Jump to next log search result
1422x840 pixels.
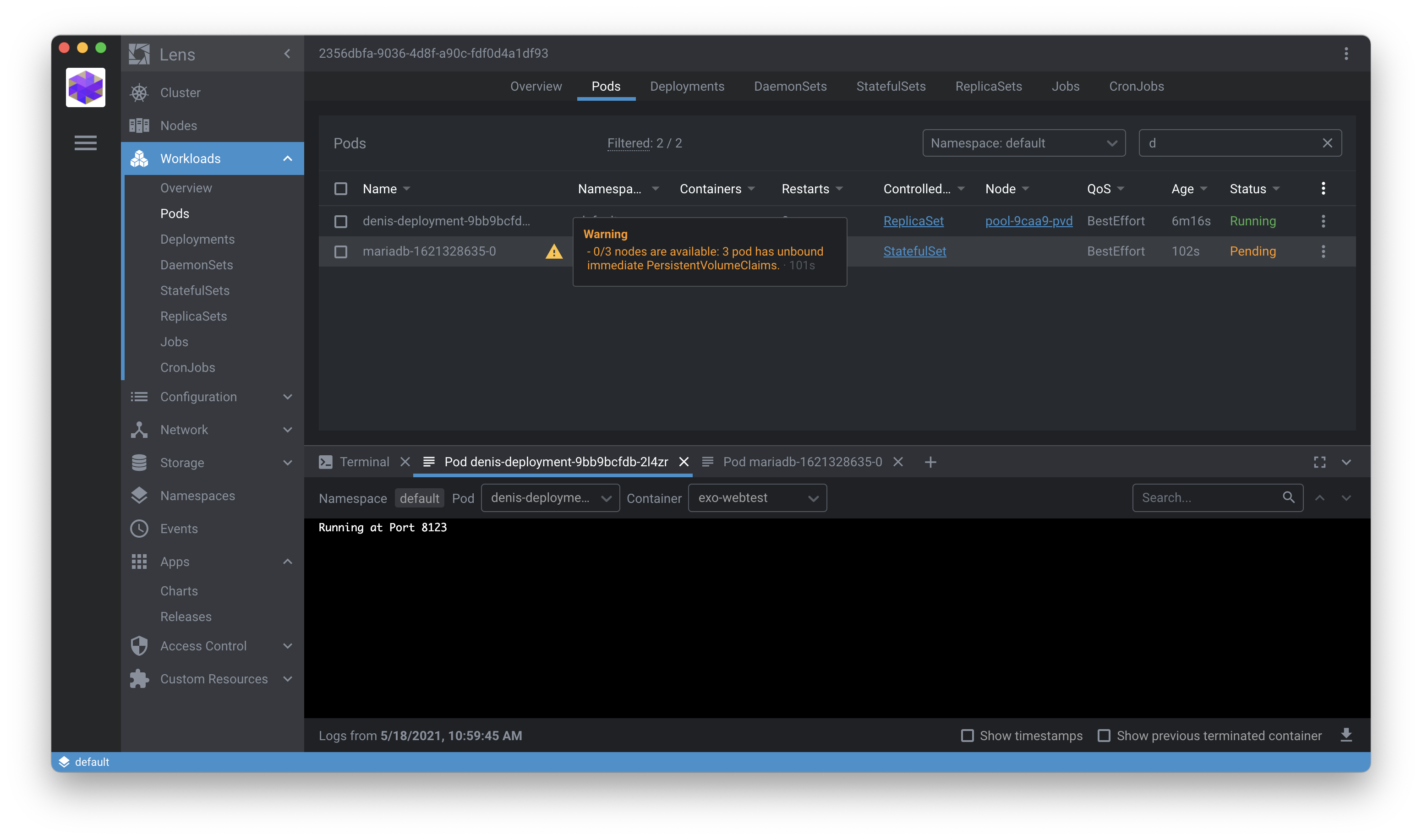tap(1346, 498)
